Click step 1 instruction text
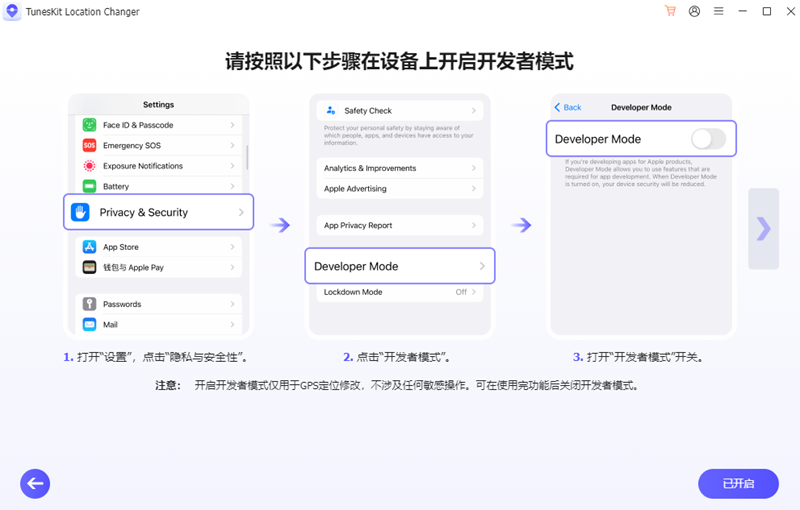Image resolution: width=800 pixels, height=510 pixels. tap(156, 357)
